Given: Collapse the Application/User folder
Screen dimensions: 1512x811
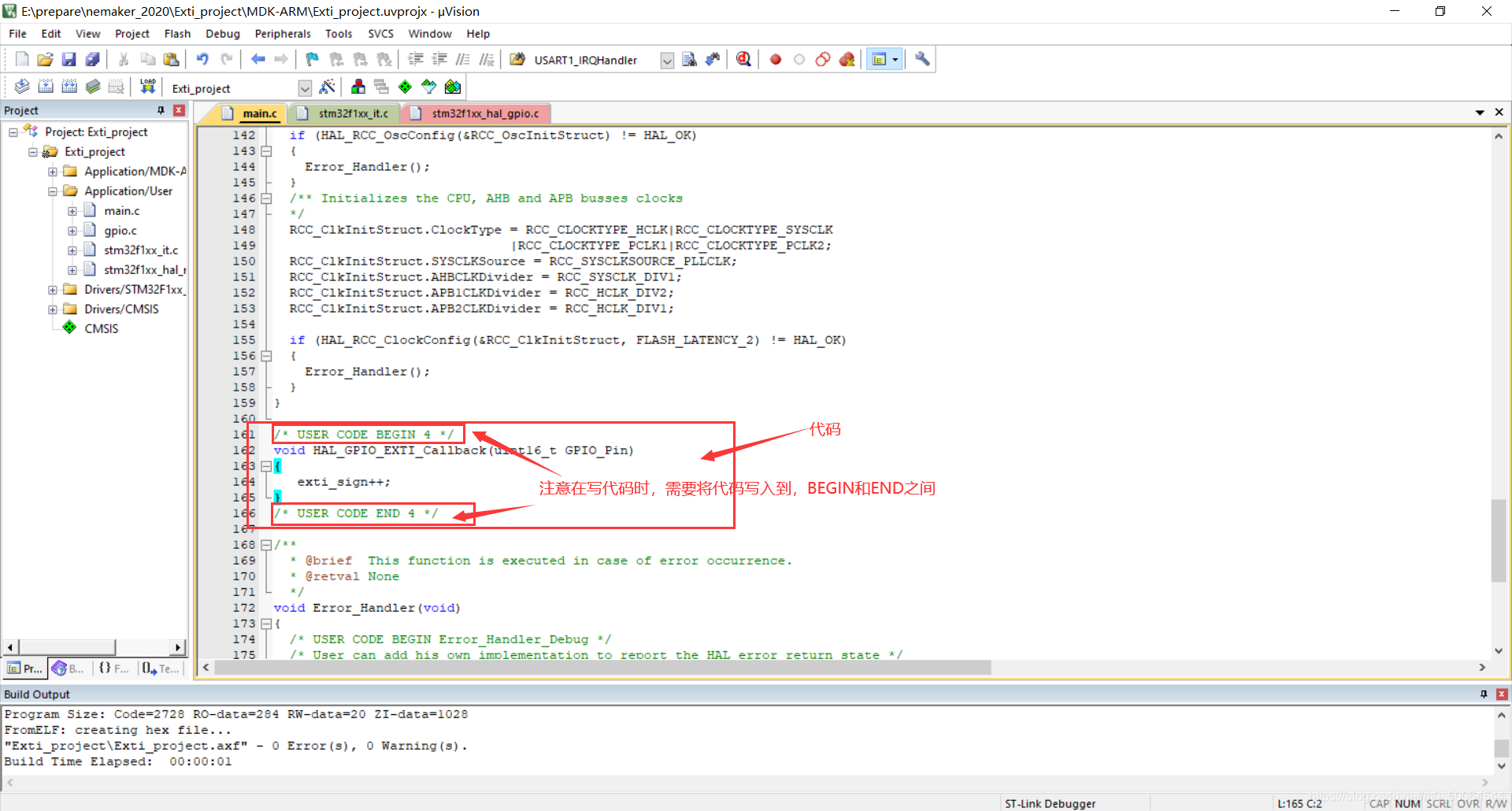Looking at the screenshot, I should [53, 191].
